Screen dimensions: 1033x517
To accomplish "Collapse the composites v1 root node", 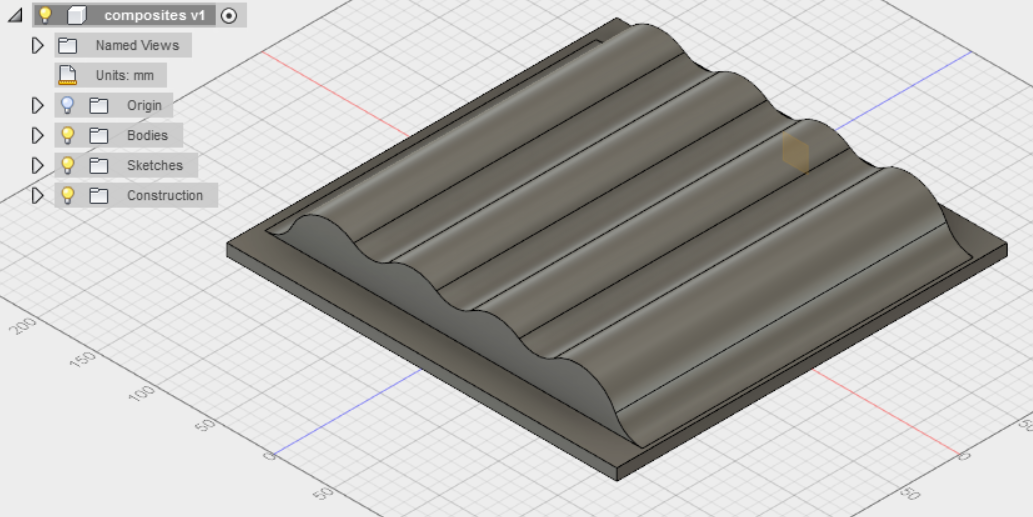I will 15,15.
